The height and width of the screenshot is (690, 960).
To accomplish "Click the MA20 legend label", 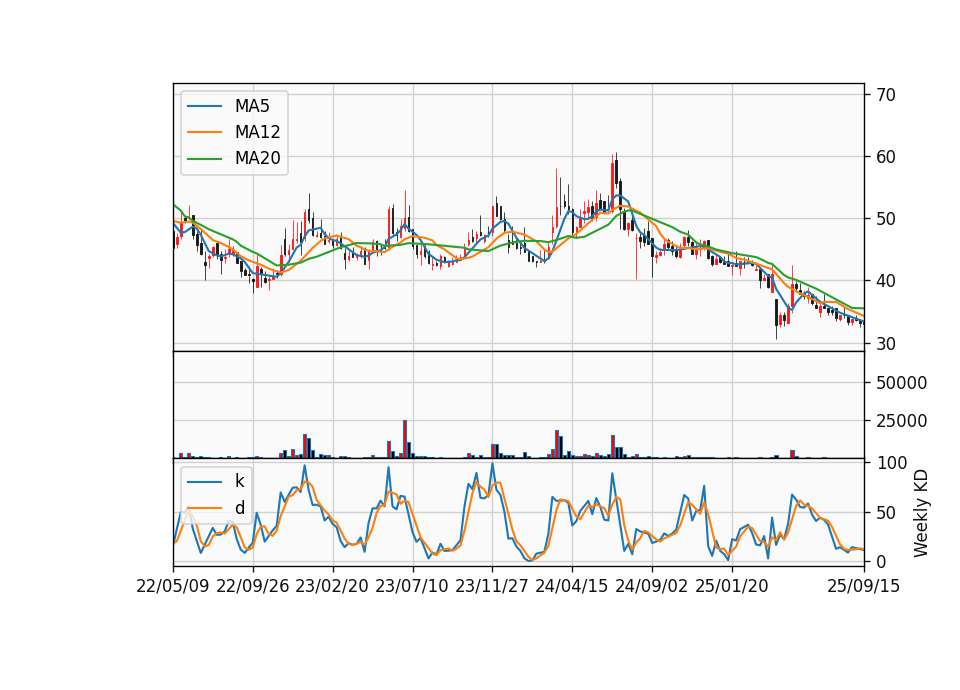I will coord(257,158).
